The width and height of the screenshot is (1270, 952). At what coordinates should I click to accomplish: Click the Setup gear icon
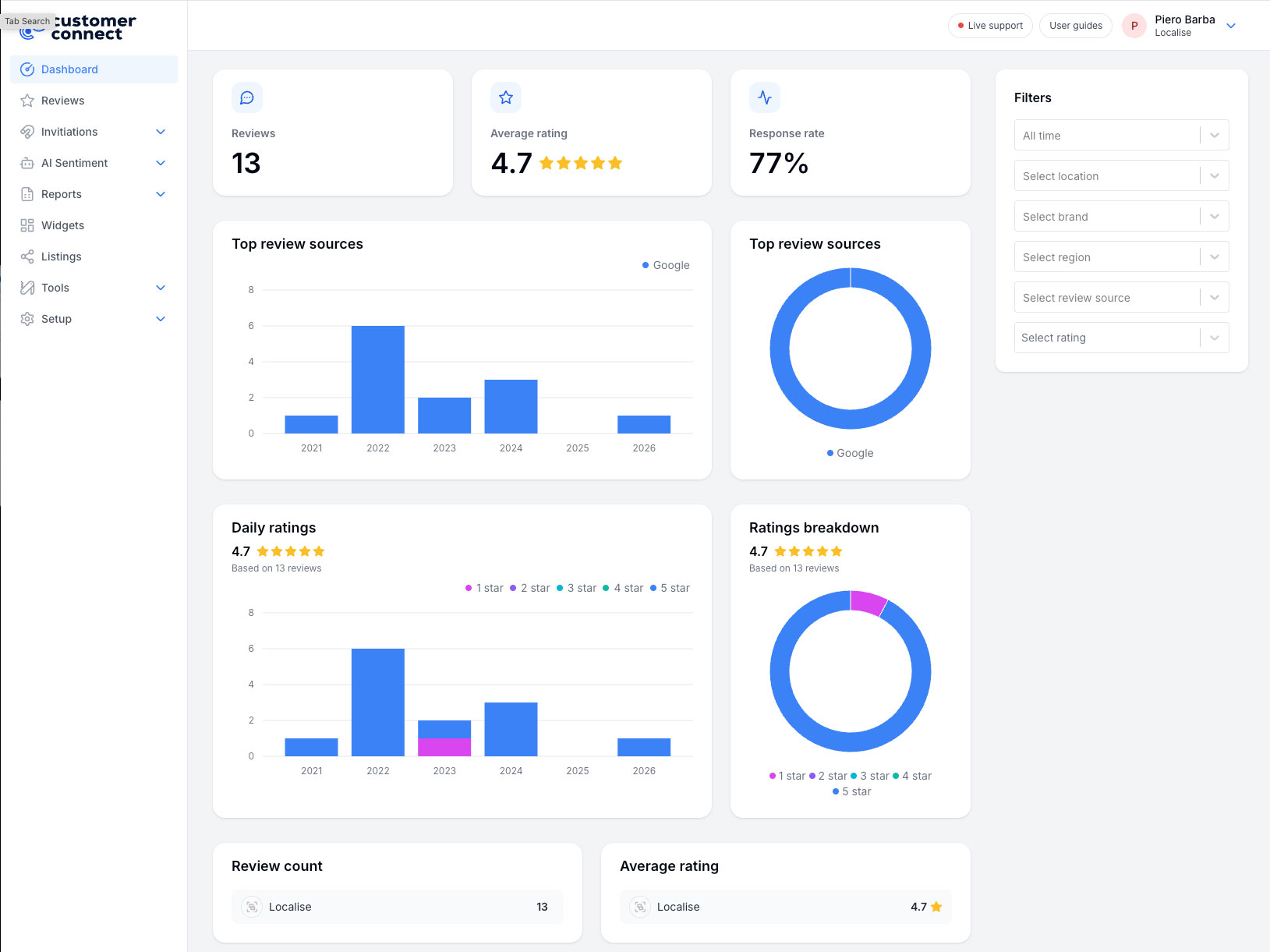point(27,319)
